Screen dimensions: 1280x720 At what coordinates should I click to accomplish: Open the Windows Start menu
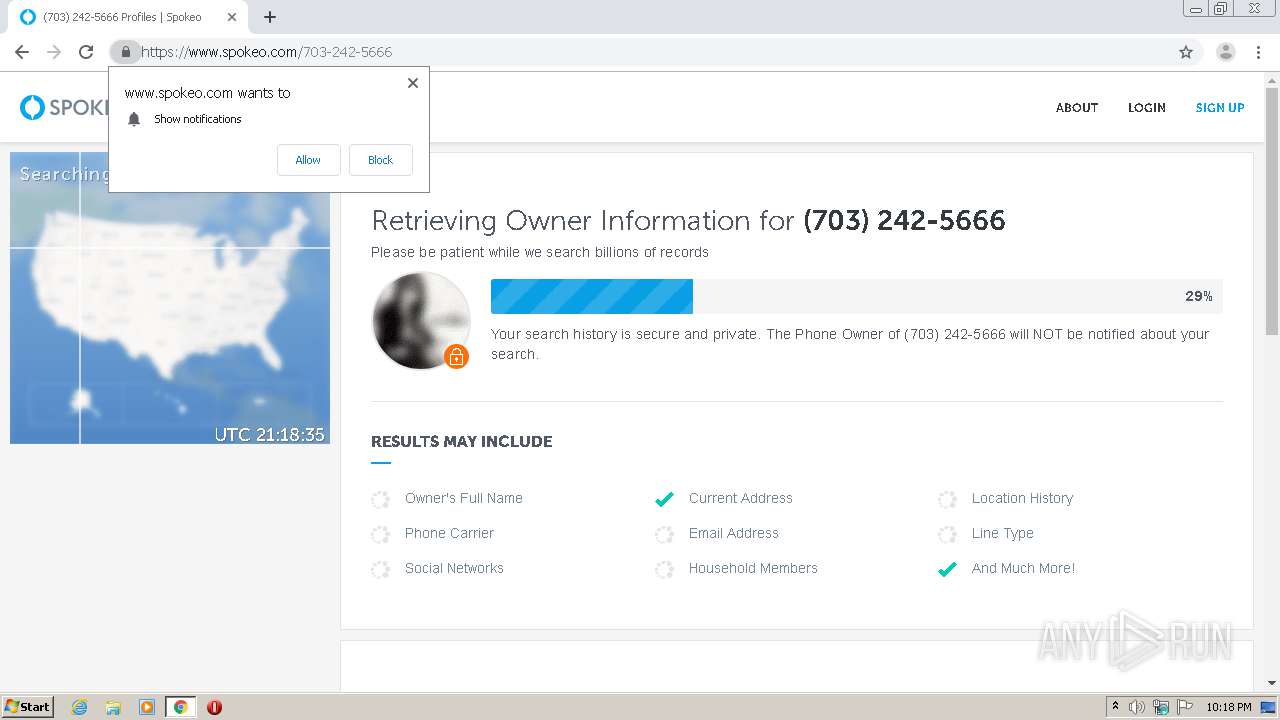pos(28,706)
